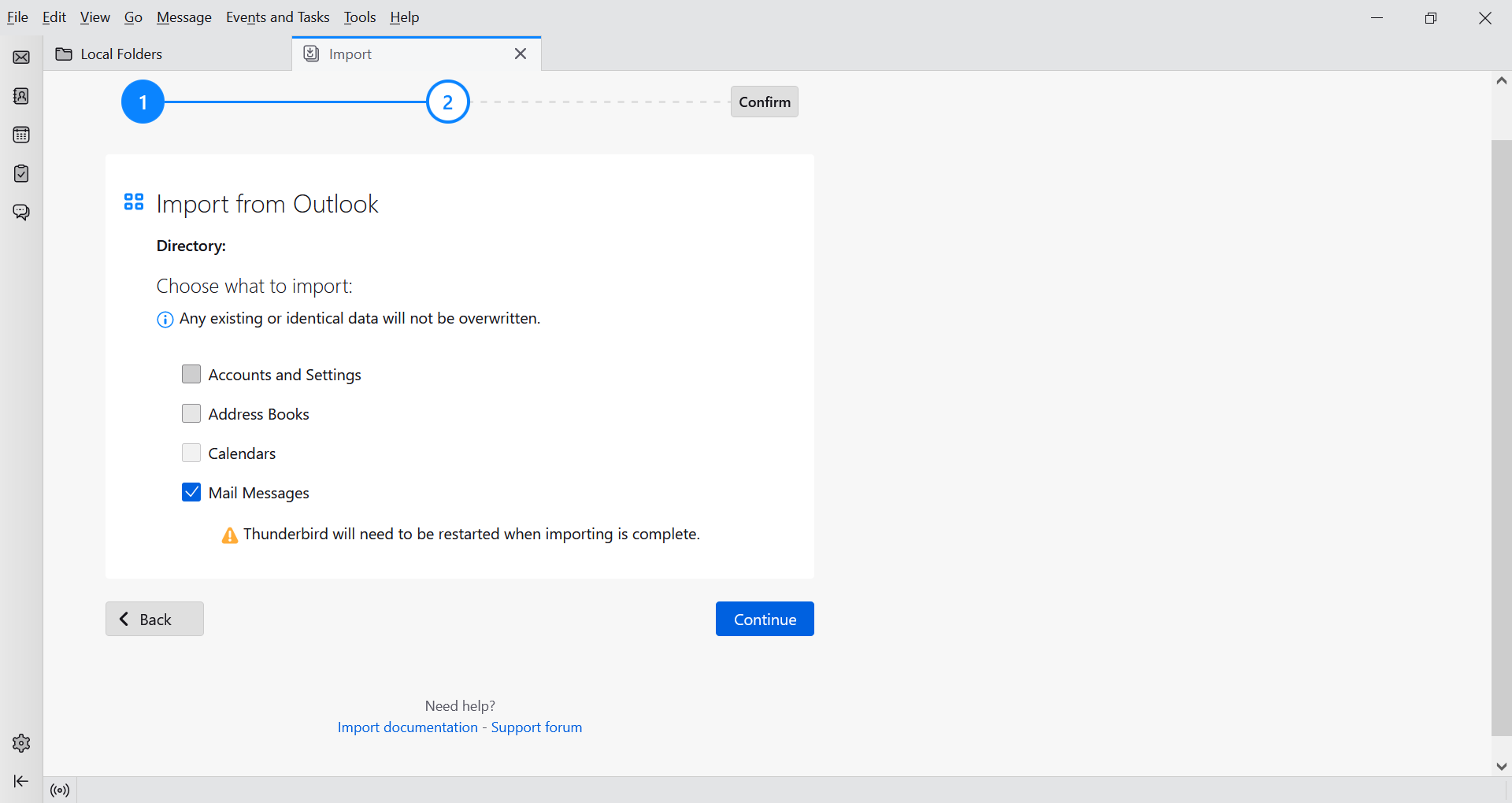Go back with the Back button
Image resolution: width=1512 pixels, height=803 pixels.
click(x=154, y=619)
